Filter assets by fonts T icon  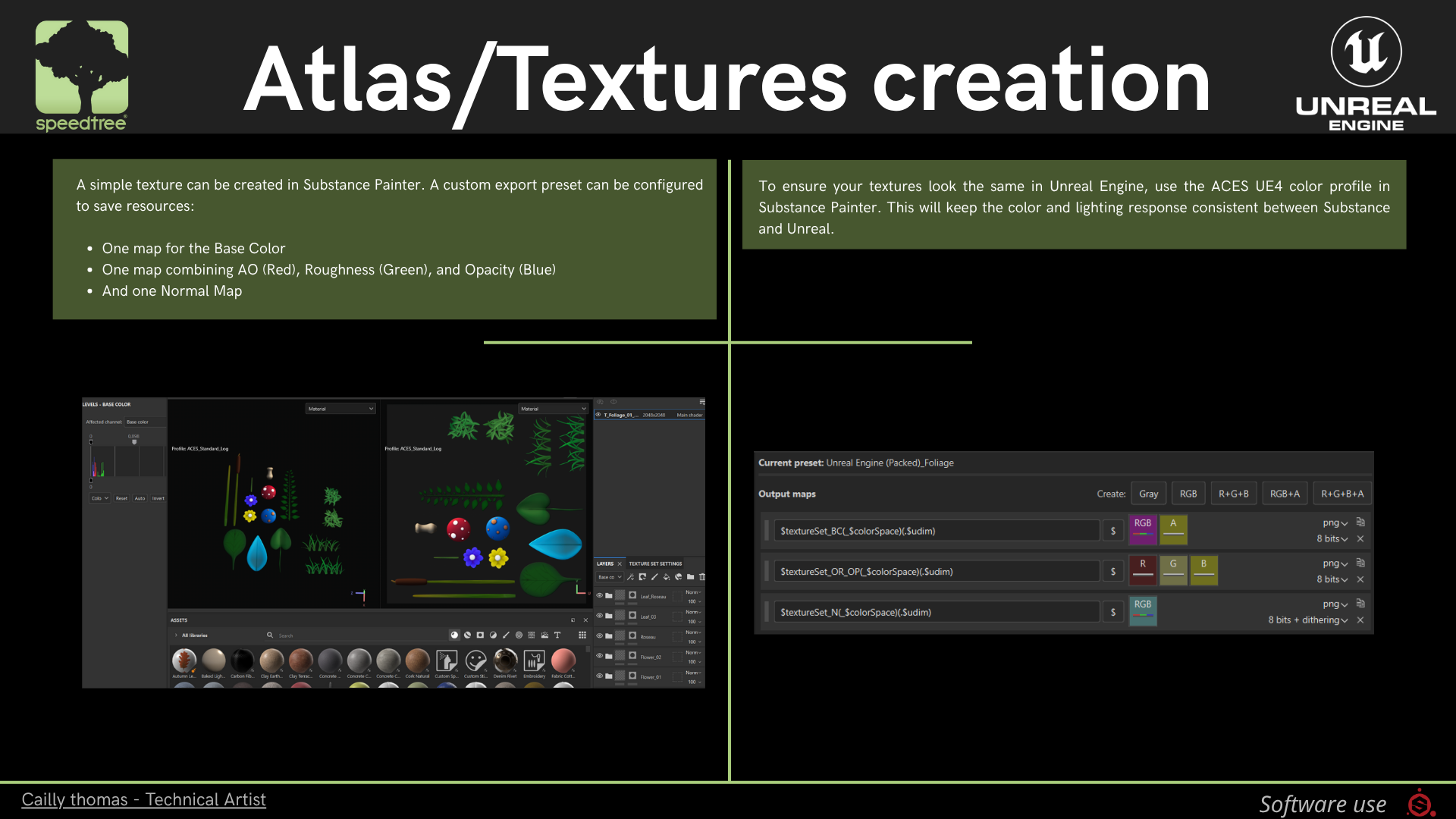point(557,635)
